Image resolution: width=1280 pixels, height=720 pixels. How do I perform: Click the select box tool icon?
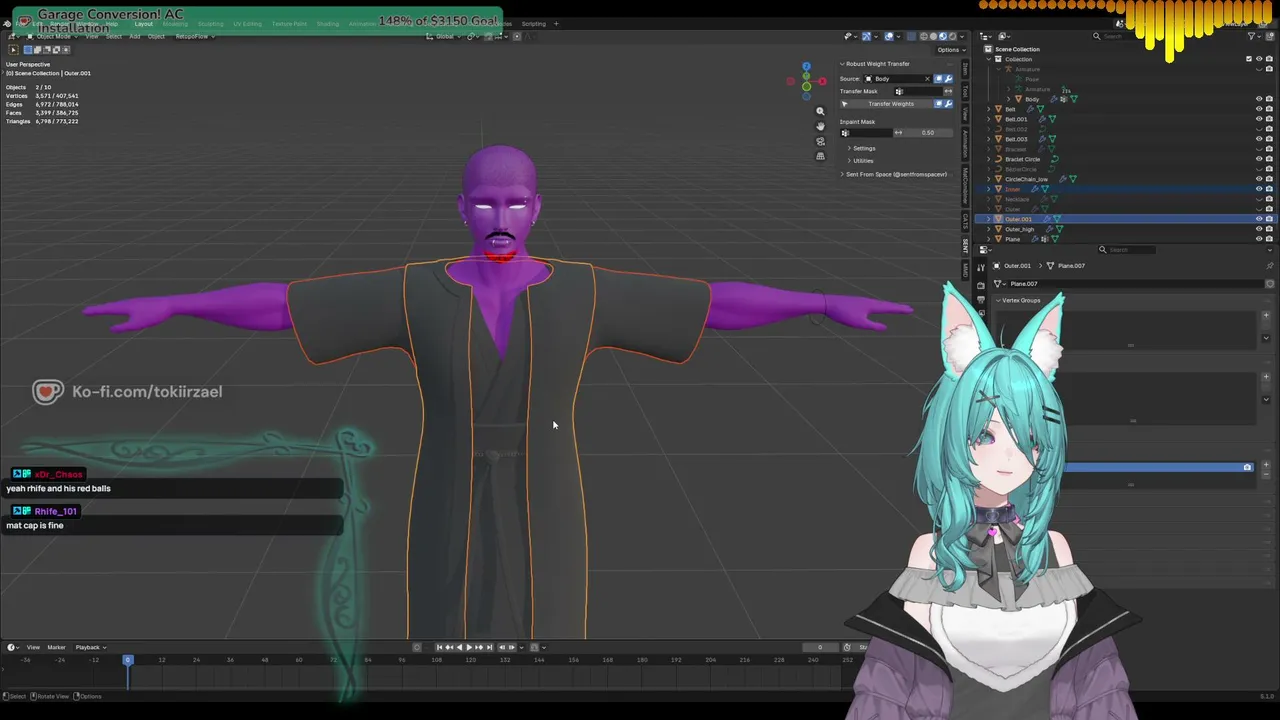[x=13, y=49]
